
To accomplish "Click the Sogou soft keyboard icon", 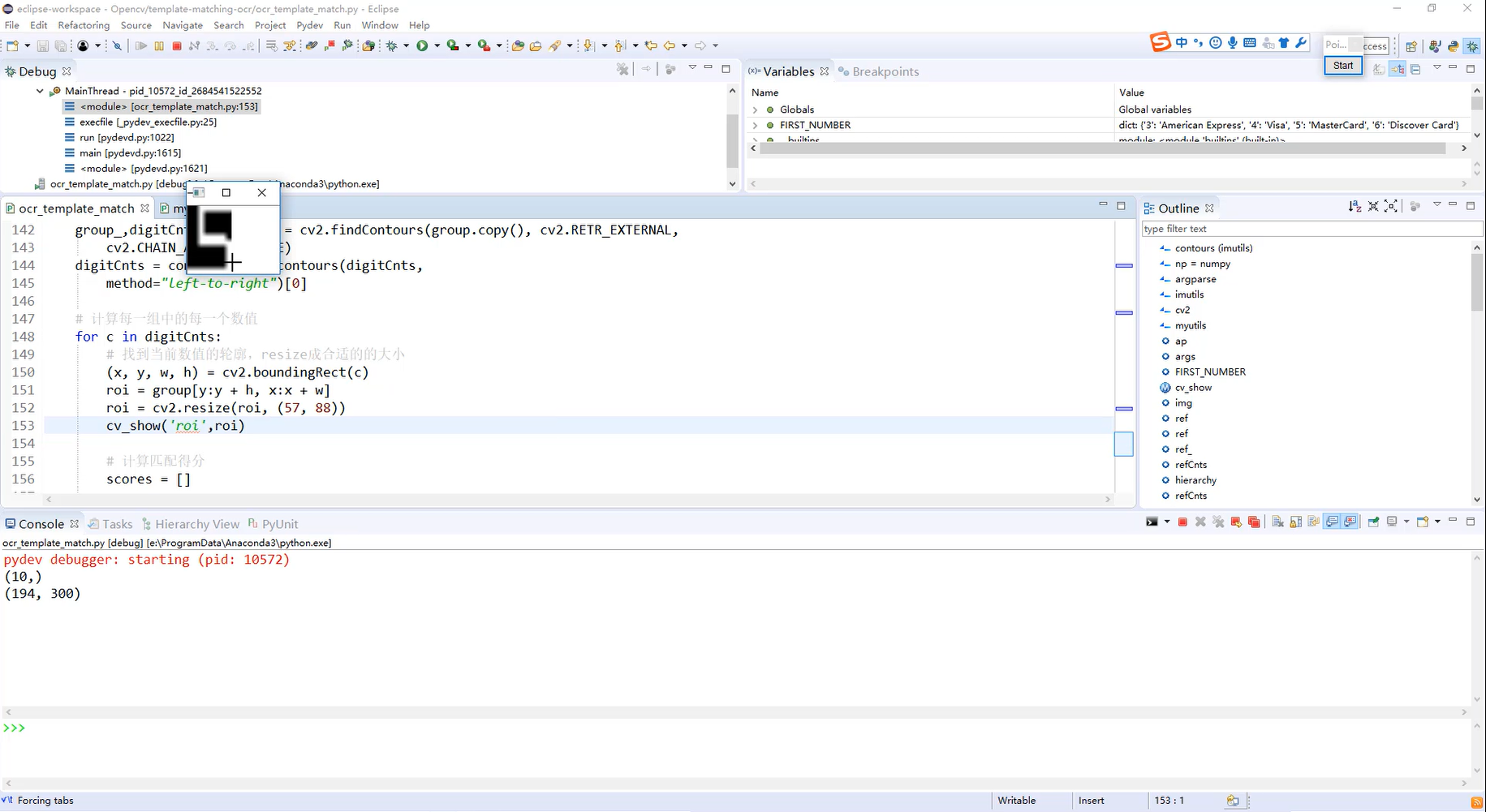I will 1250,43.
